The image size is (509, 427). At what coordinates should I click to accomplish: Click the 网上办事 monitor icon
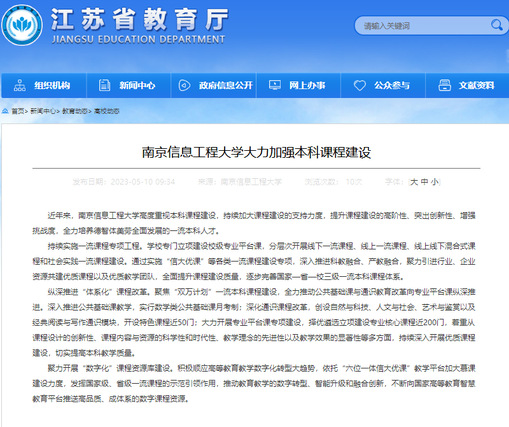pos(275,85)
